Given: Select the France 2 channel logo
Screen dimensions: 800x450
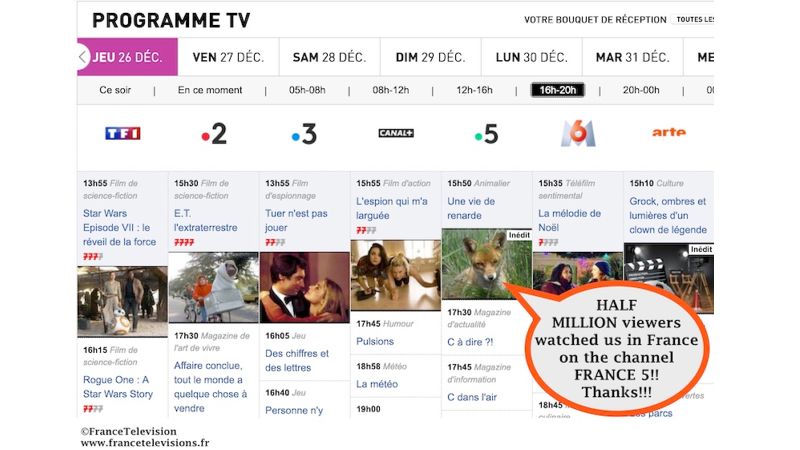Looking at the screenshot, I should click(214, 134).
